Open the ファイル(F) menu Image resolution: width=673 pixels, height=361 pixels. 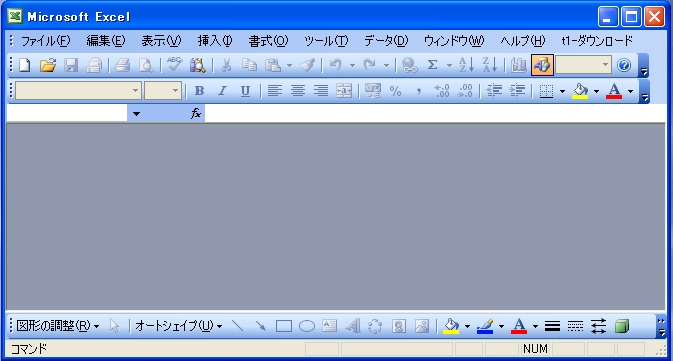tap(45, 41)
